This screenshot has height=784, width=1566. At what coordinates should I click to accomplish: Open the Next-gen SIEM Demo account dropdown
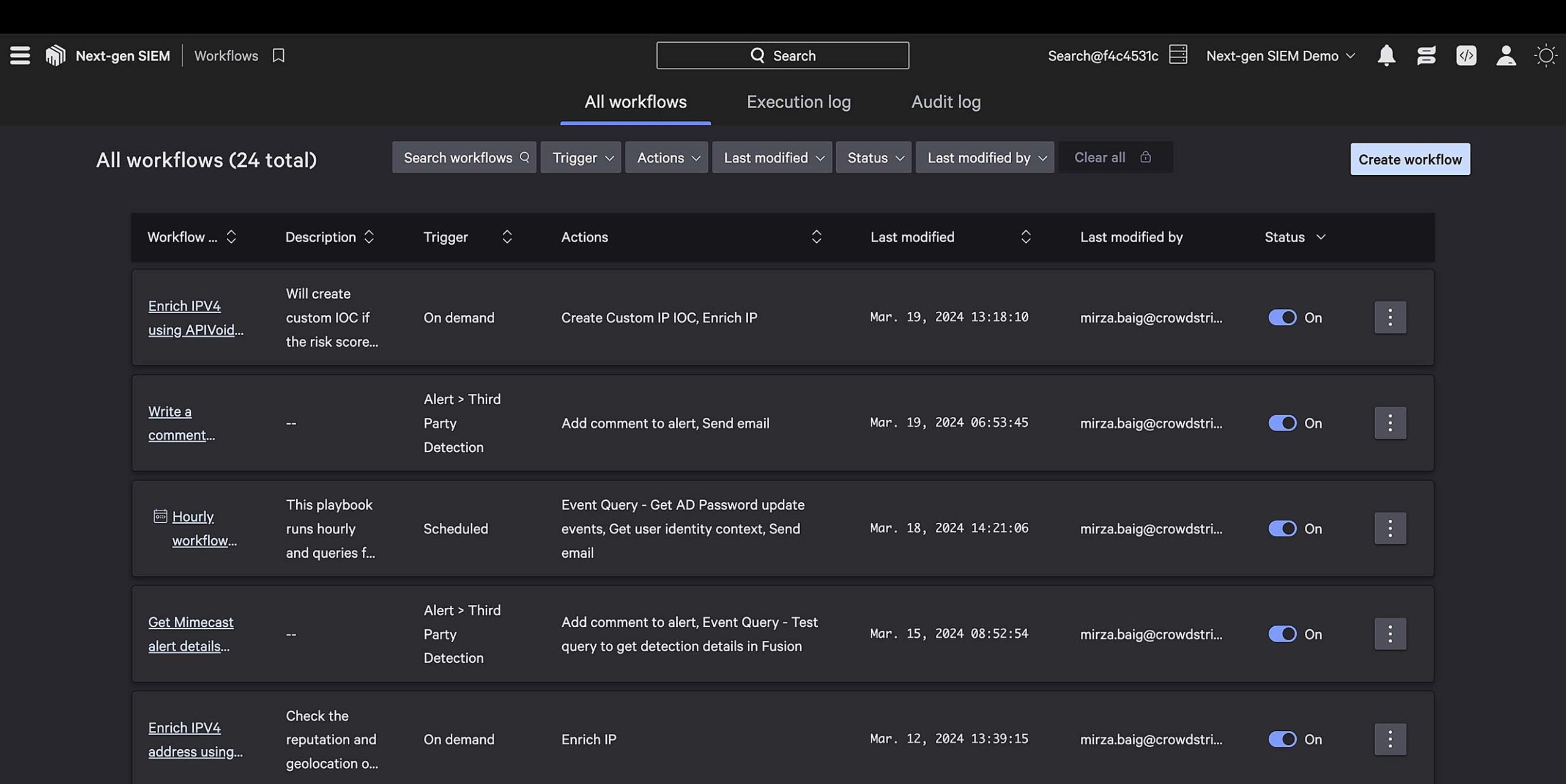1280,56
